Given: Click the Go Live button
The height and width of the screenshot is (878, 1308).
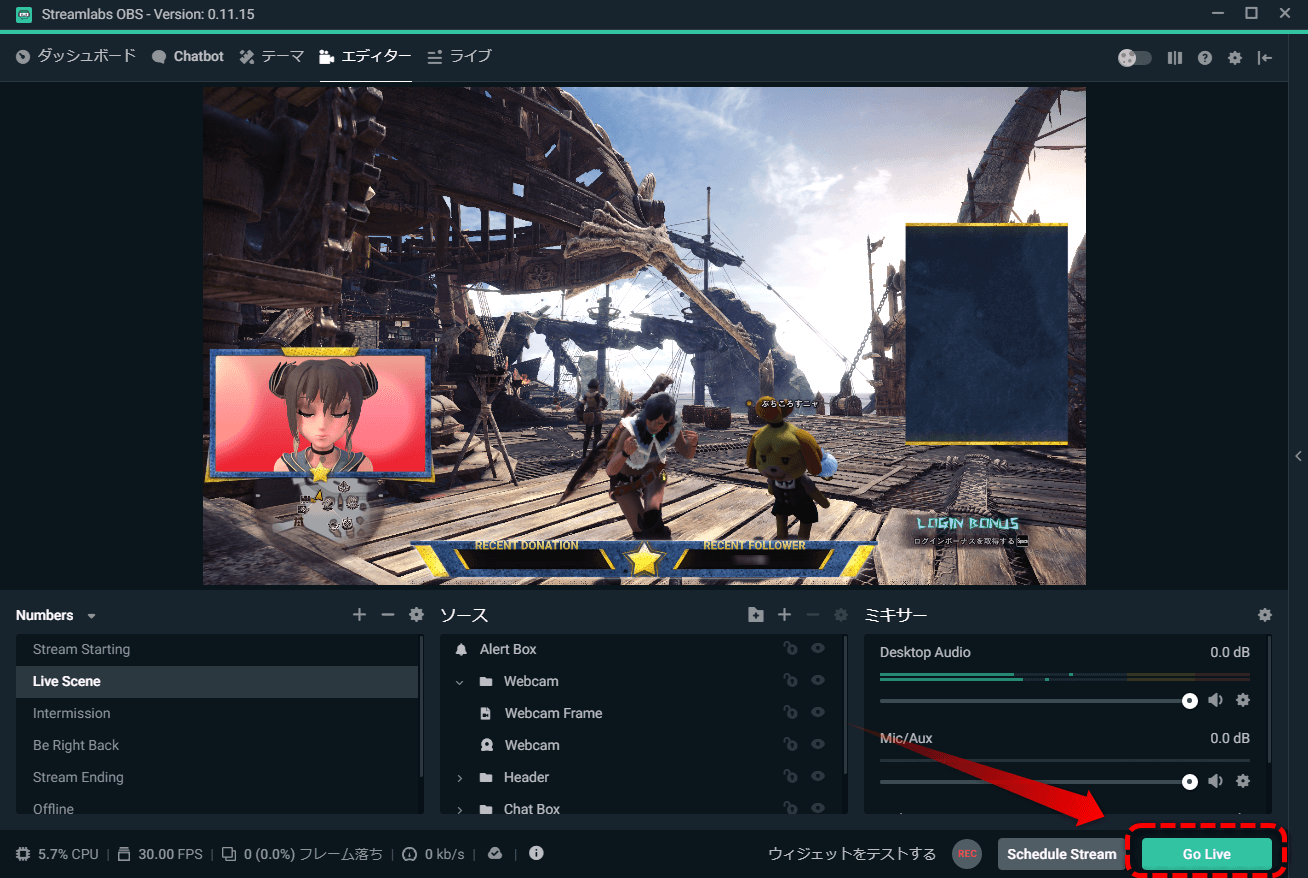Looking at the screenshot, I should pyautogui.click(x=1207, y=854).
